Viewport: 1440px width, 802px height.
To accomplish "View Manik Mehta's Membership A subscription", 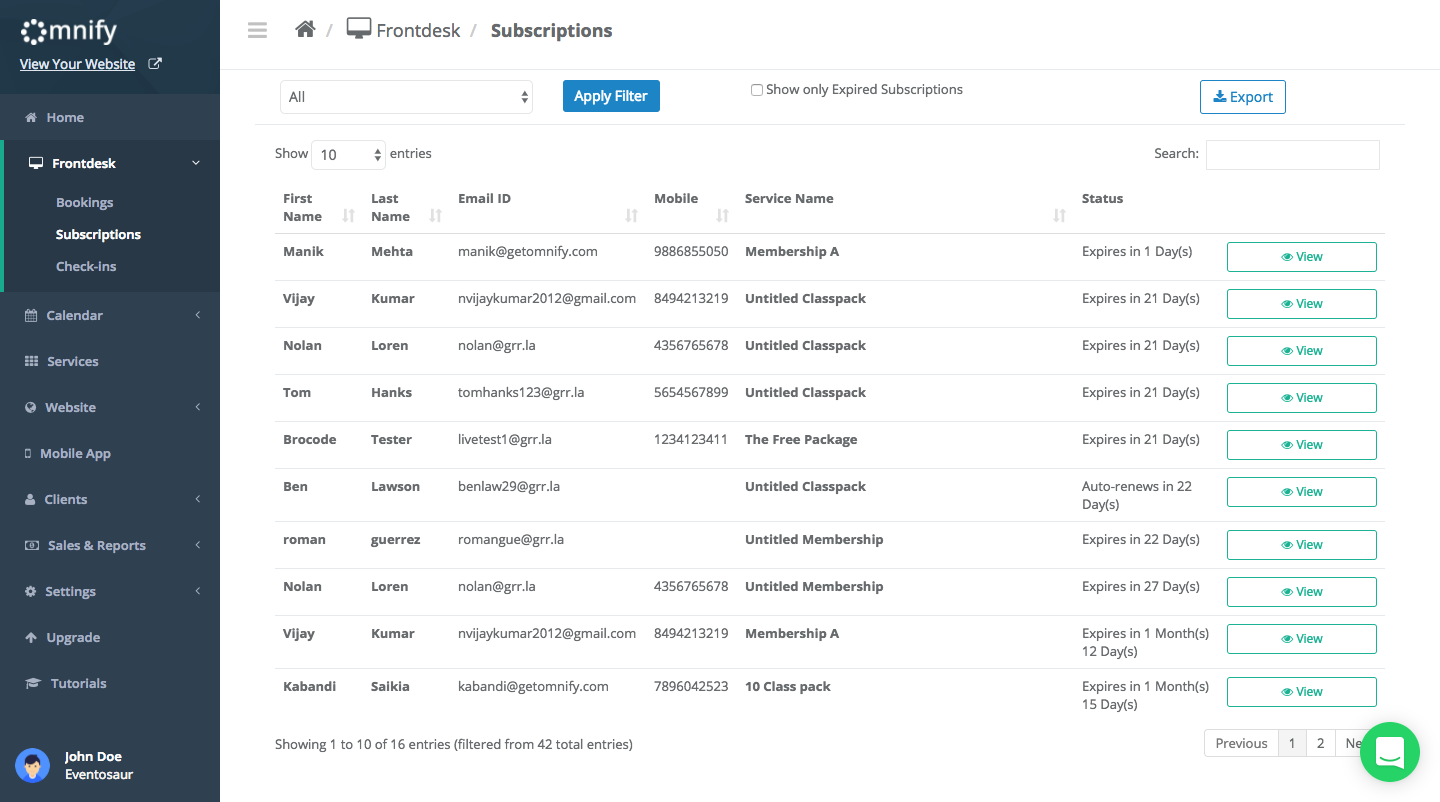I will (x=1302, y=257).
